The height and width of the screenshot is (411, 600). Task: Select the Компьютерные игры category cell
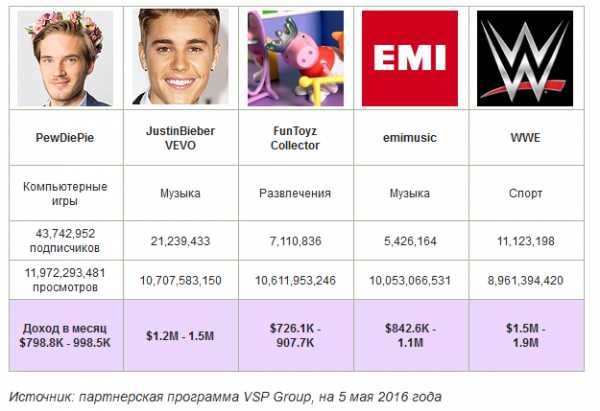(x=66, y=193)
